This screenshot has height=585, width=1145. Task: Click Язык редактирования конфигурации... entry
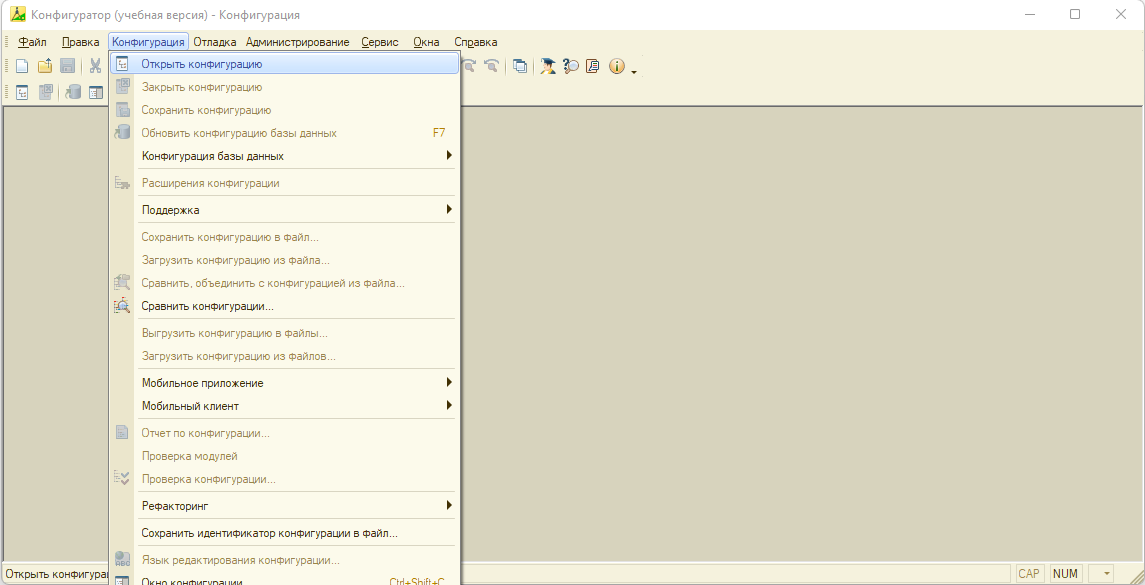[x=284, y=560]
